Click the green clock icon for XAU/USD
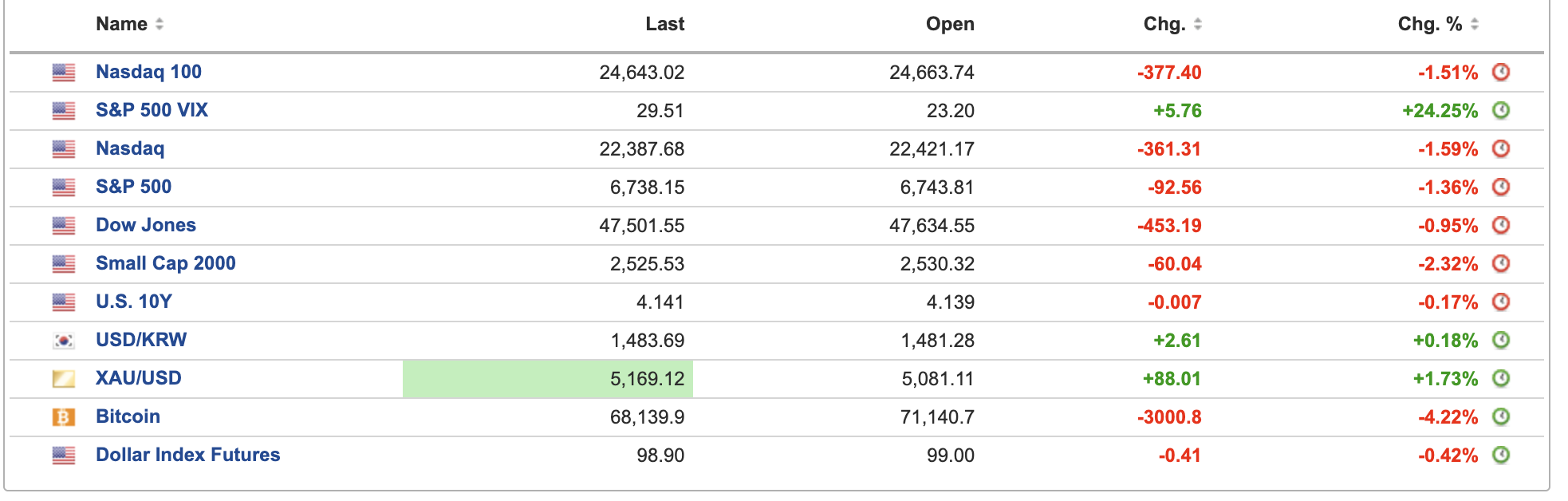The width and height of the screenshot is (1568, 501). coord(1500,379)
